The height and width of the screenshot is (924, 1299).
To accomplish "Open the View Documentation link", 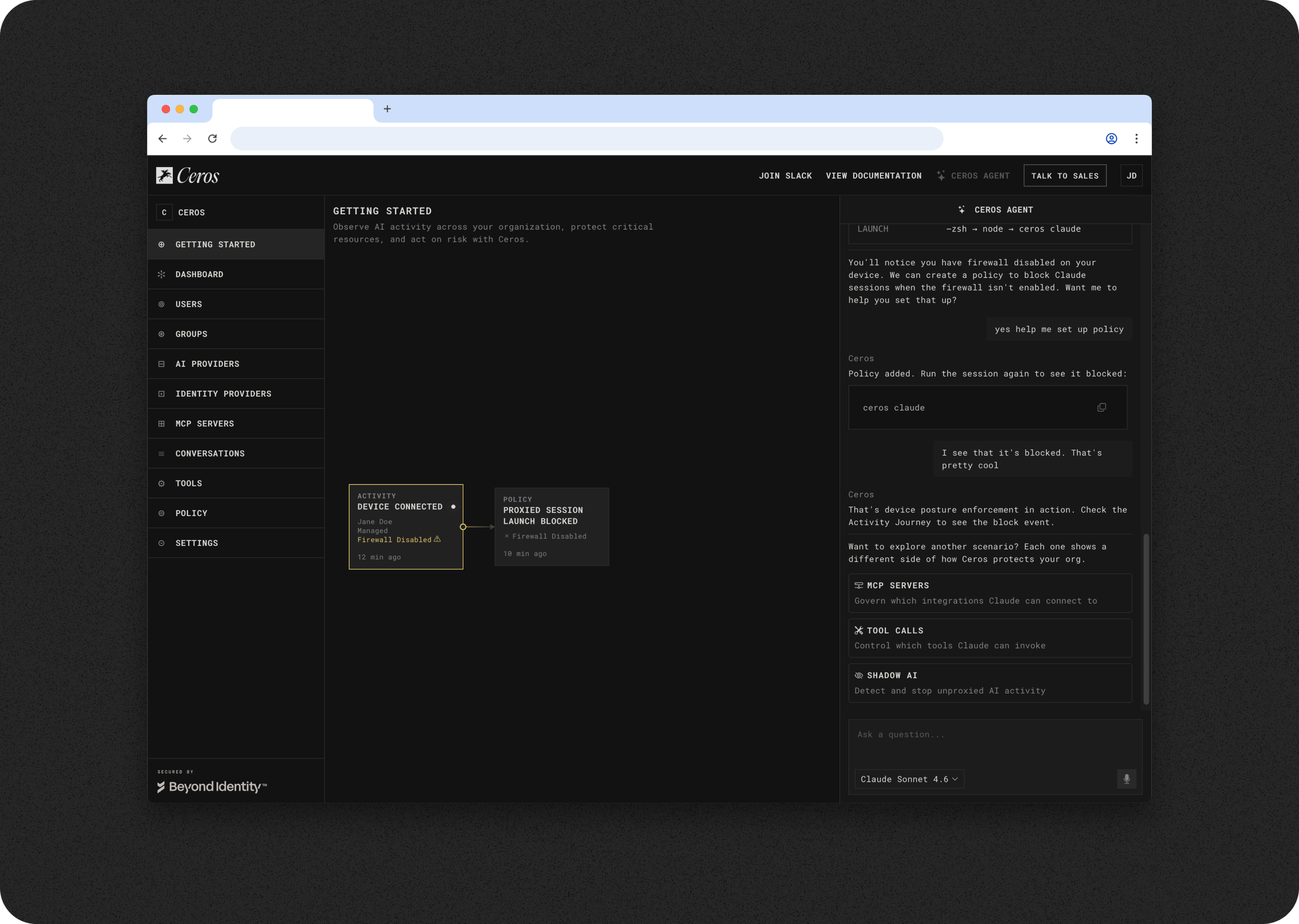I will click(x=873, y=176).
